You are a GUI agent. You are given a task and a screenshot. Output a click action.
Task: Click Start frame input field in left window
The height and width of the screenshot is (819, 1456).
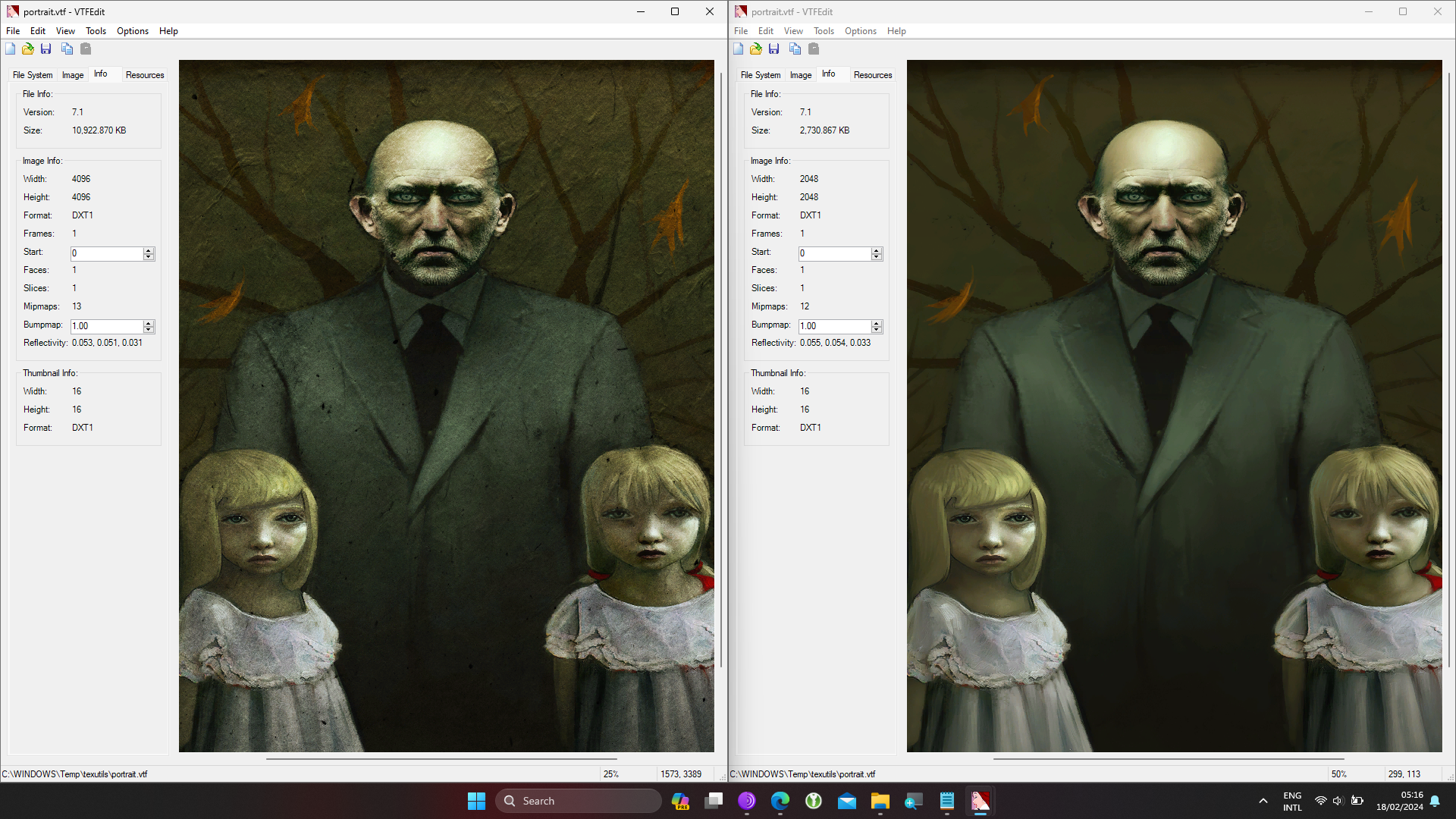[x=106, y=253]
